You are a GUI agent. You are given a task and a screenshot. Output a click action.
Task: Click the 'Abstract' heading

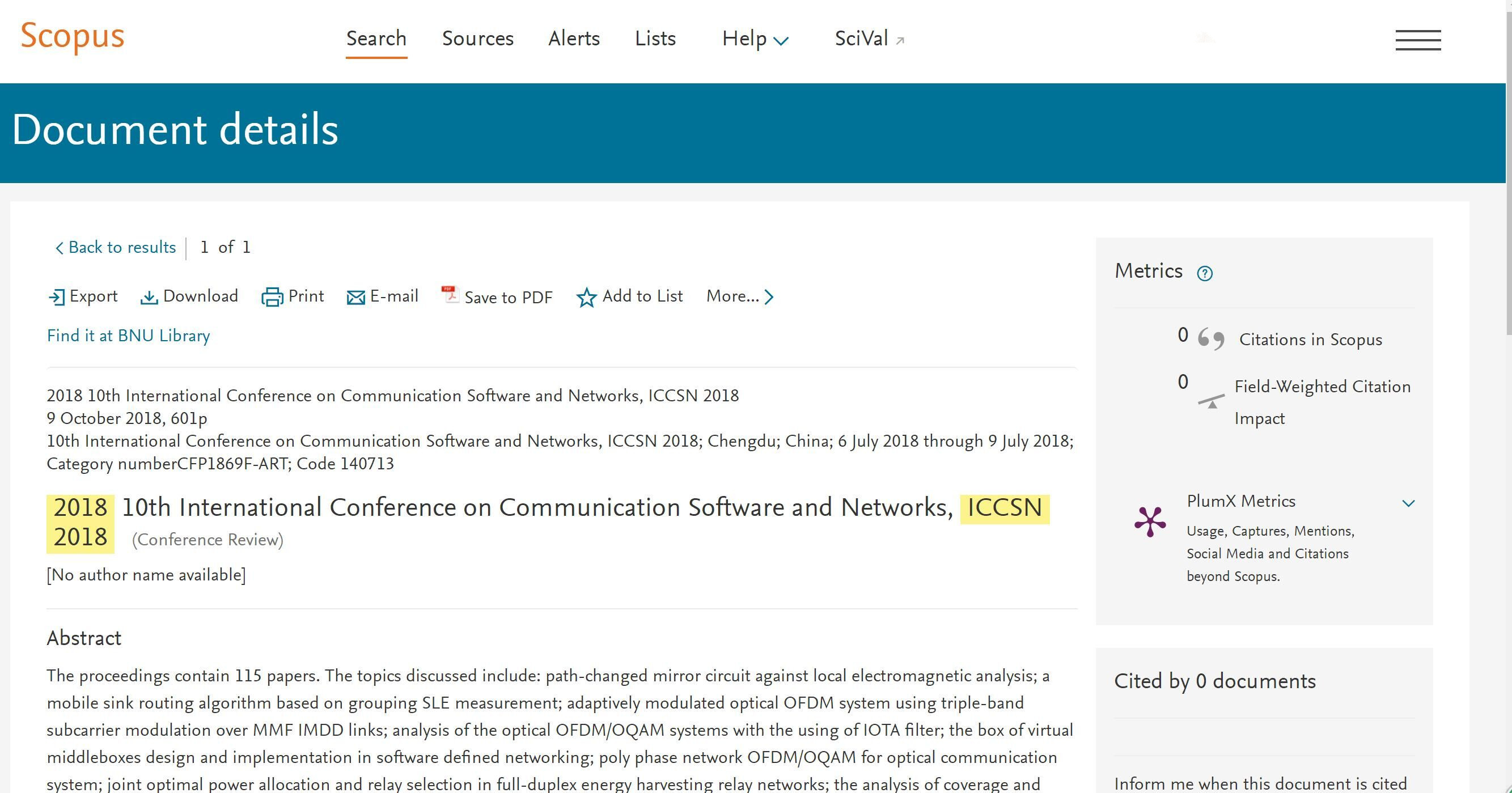point(84,638)
